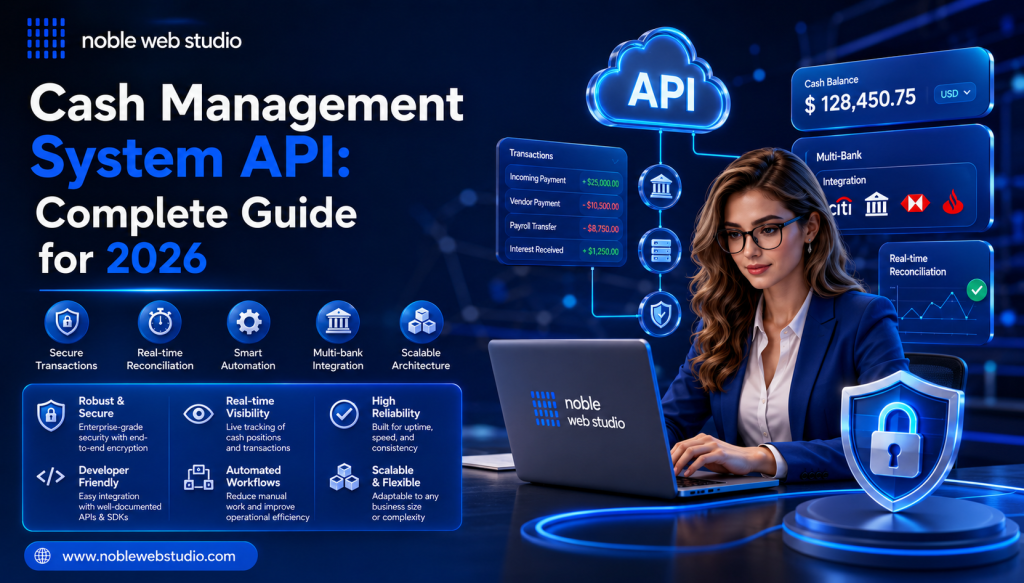Click 'Live tracking of cash positions' text
The image size is (1024, 583).
258,437
